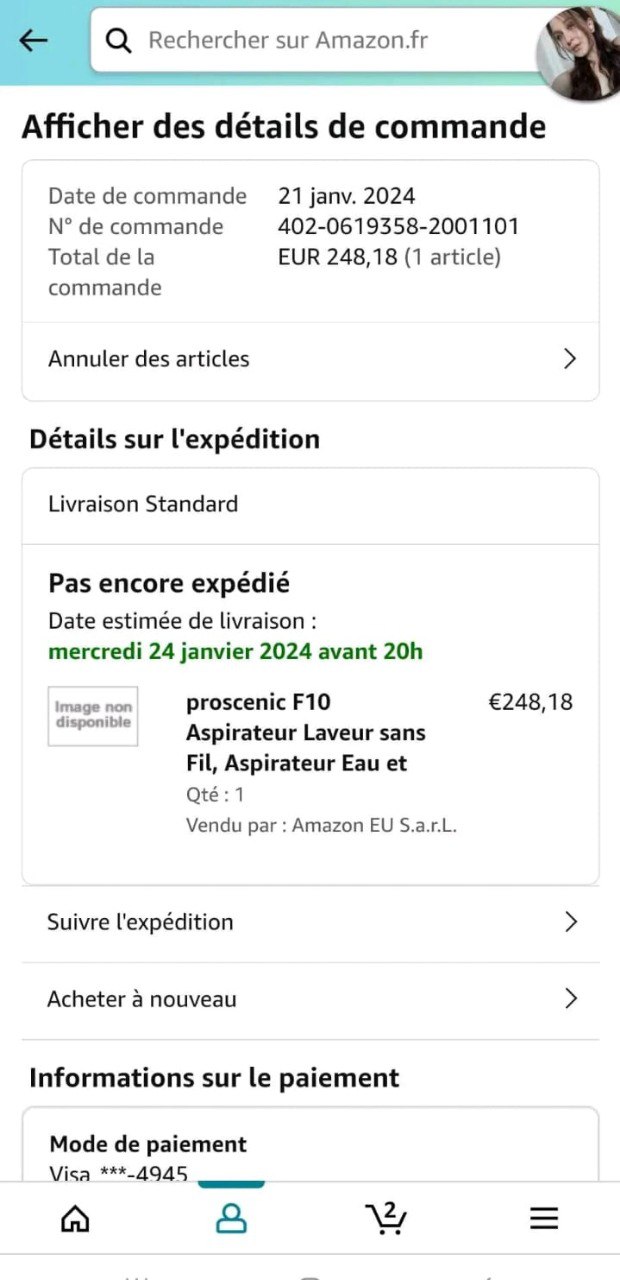Open the hamburger menu icon
Image resolution: width=620 pixels, height=1280 pixels.
pyautogui.click(x=544, y=1217)
